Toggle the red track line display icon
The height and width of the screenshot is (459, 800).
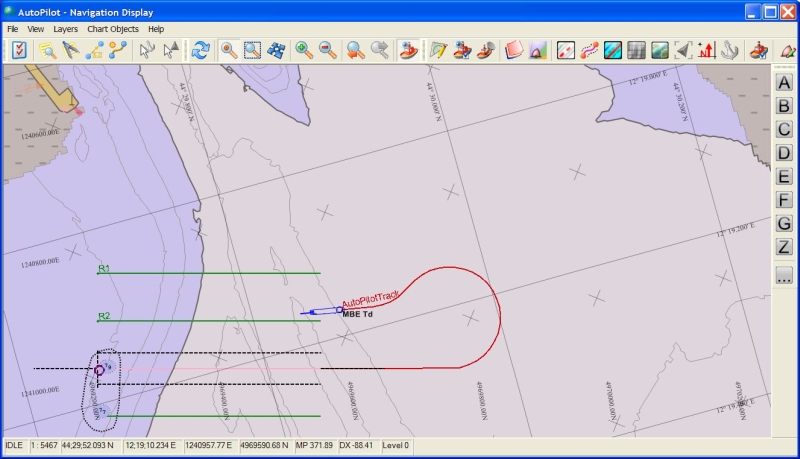[x=564, y=50]
